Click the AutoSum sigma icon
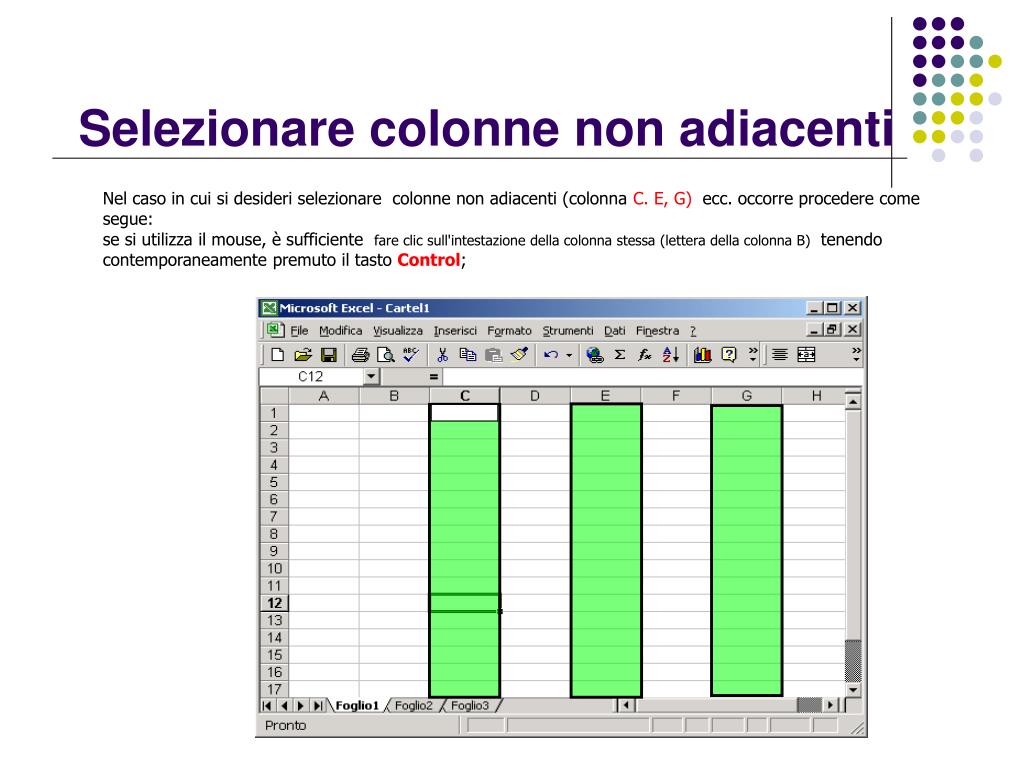The width and height of the screenshot is (1024, 768). (x=620, y=355)
